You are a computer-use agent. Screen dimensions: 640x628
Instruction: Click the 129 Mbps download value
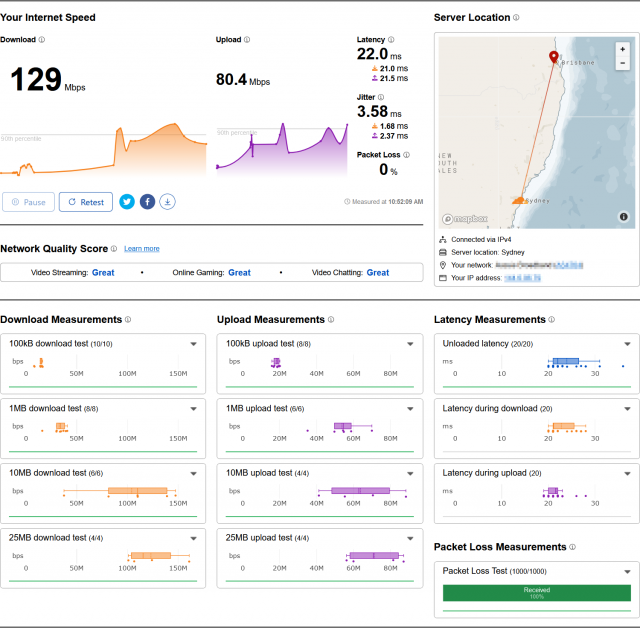pyautogui.click(x=48, y=80)
